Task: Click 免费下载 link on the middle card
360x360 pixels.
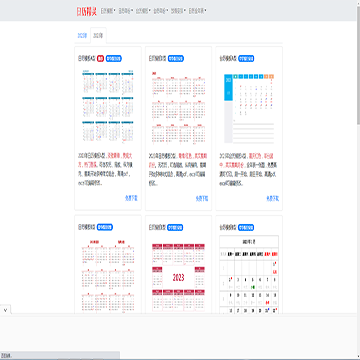Action: (202, 198)
